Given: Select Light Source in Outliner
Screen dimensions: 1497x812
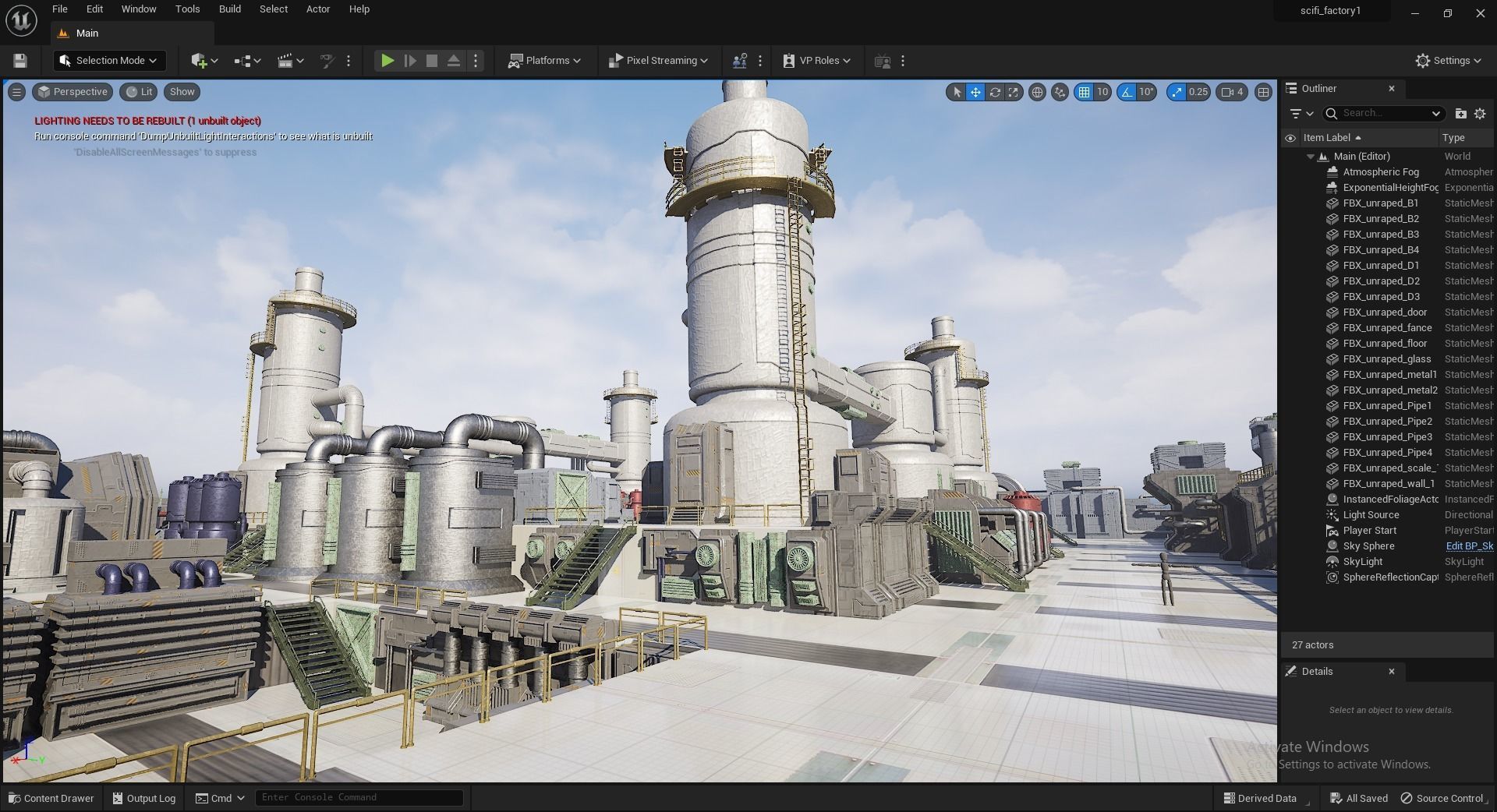Looking at the screenshot, I should [x=1388, y=515].
